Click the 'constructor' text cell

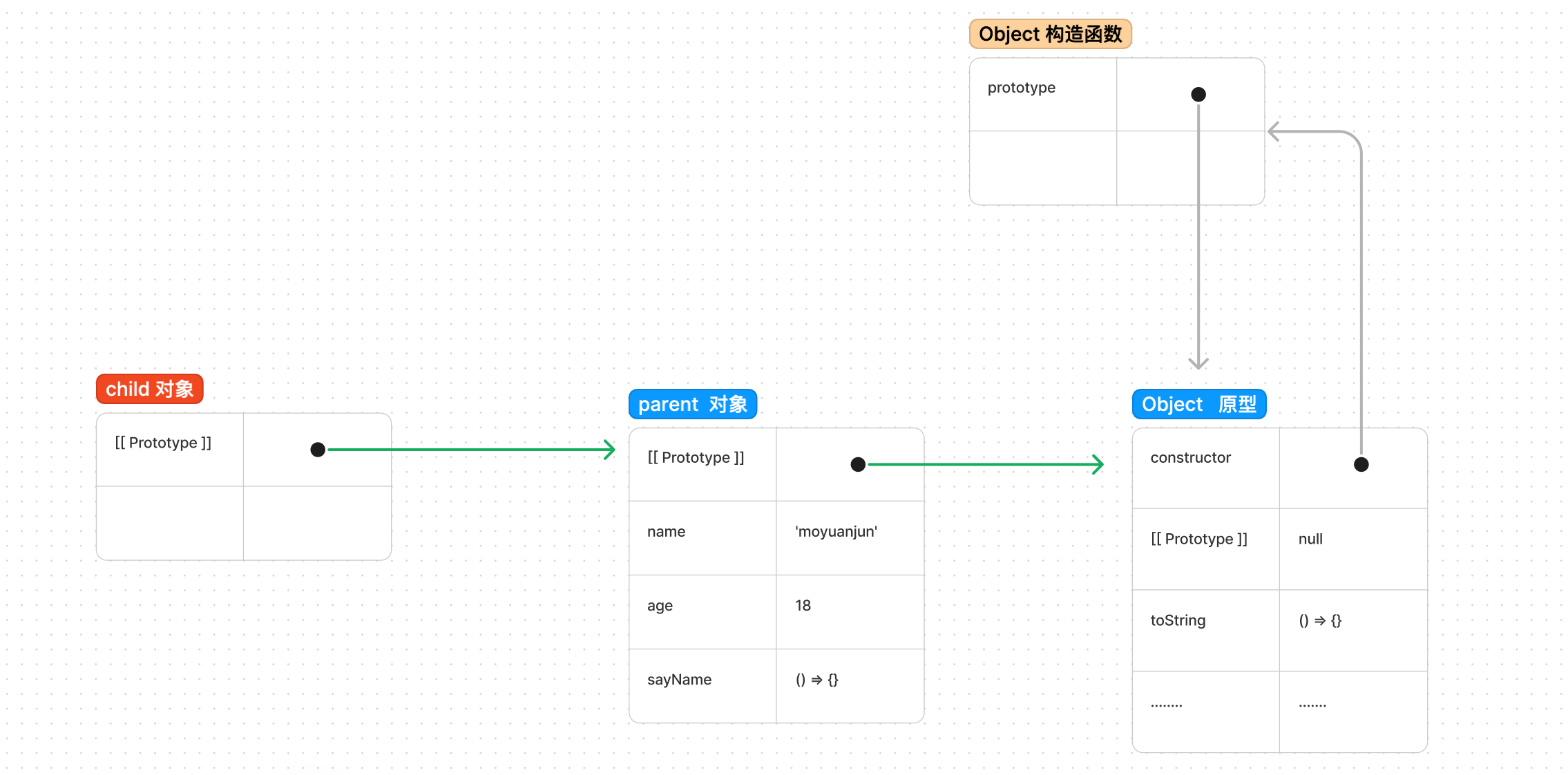1190,458
